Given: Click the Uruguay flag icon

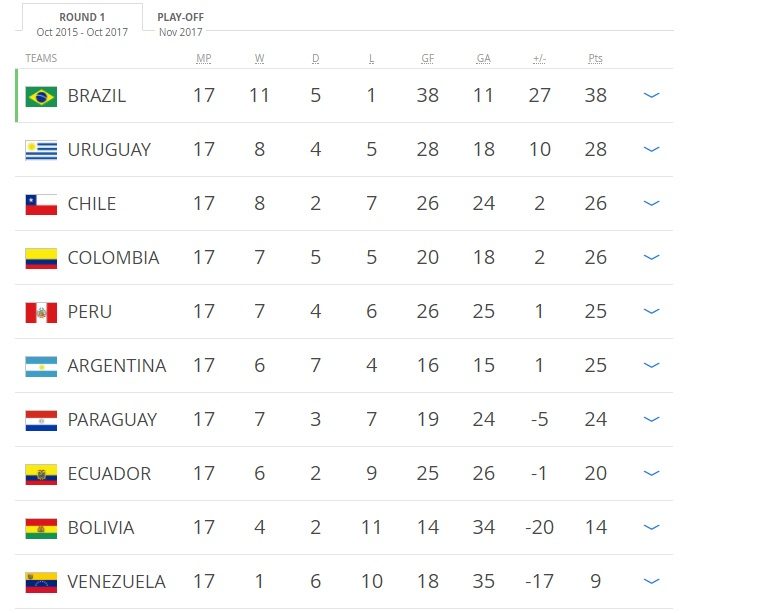Looking at the screenshot, I should (x=41, y=150).
